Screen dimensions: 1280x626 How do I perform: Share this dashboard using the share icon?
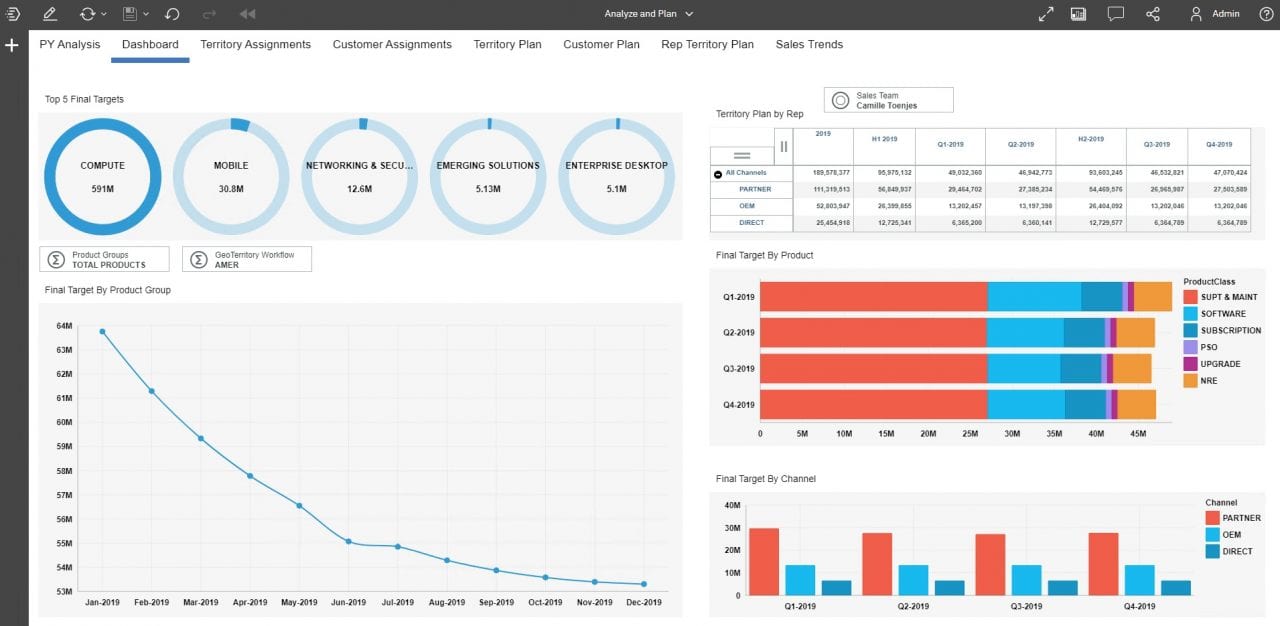click(x=1152, y=13)
